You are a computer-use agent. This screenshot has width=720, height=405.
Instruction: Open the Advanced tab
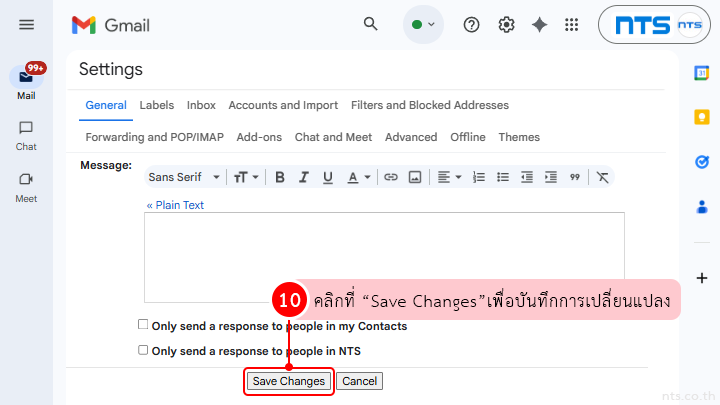click(x=411, y=137)
